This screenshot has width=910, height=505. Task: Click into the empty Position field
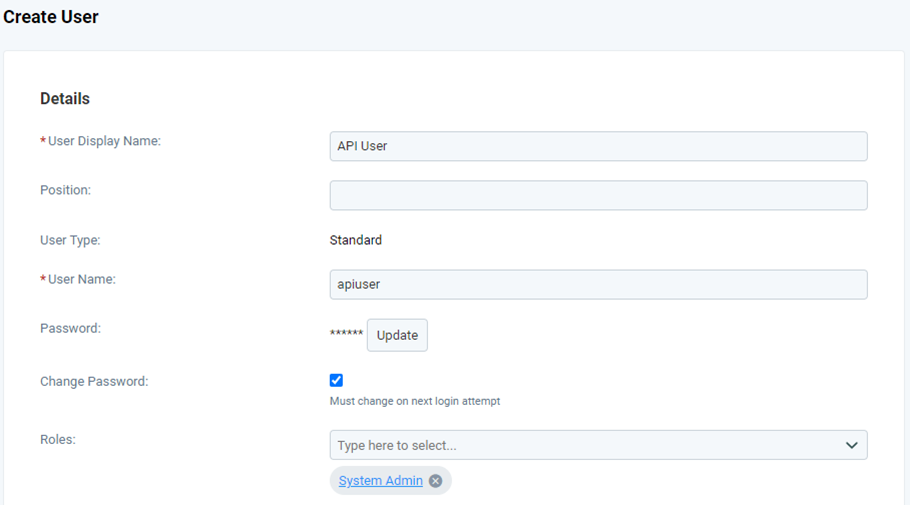pyautogui.click(x=598, y=195)
